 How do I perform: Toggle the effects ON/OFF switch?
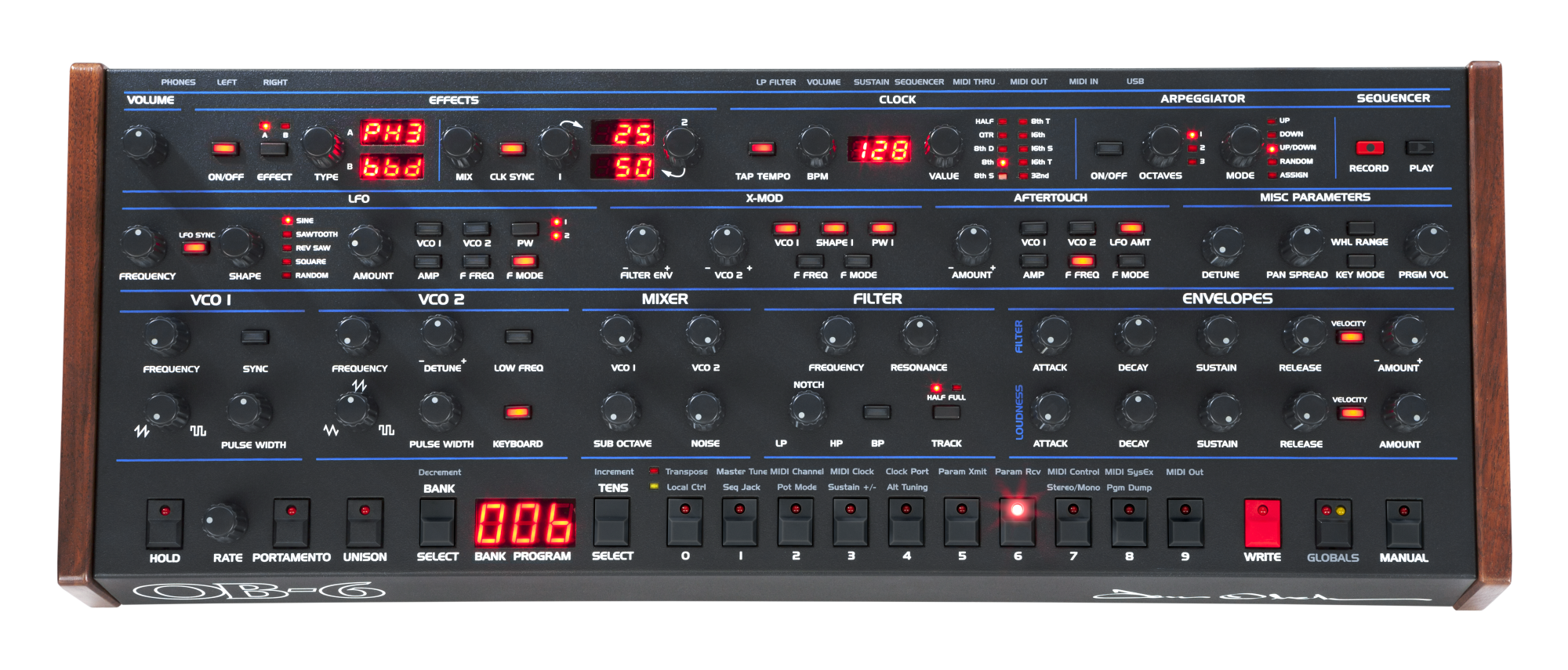225,149
